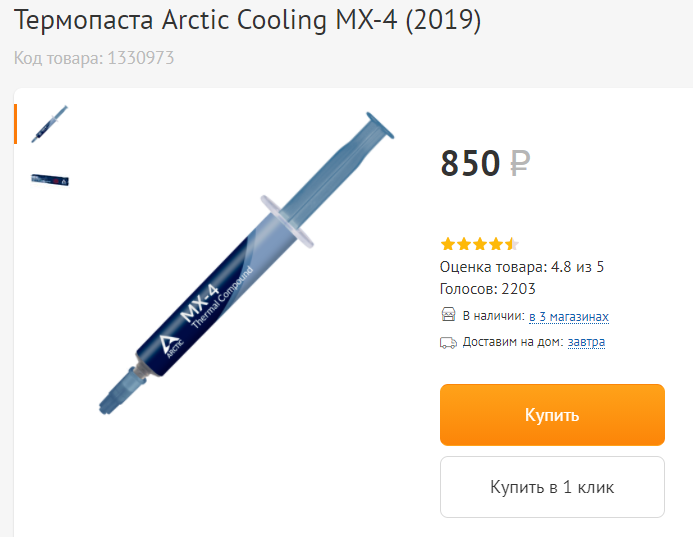This screenshot has height=537, width=693.
Task: Click the delivery truck icon
Action: (448, 343)
